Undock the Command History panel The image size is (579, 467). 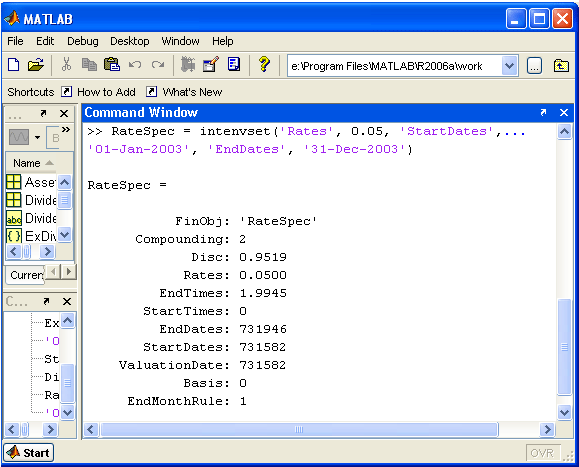click(46, 301)
